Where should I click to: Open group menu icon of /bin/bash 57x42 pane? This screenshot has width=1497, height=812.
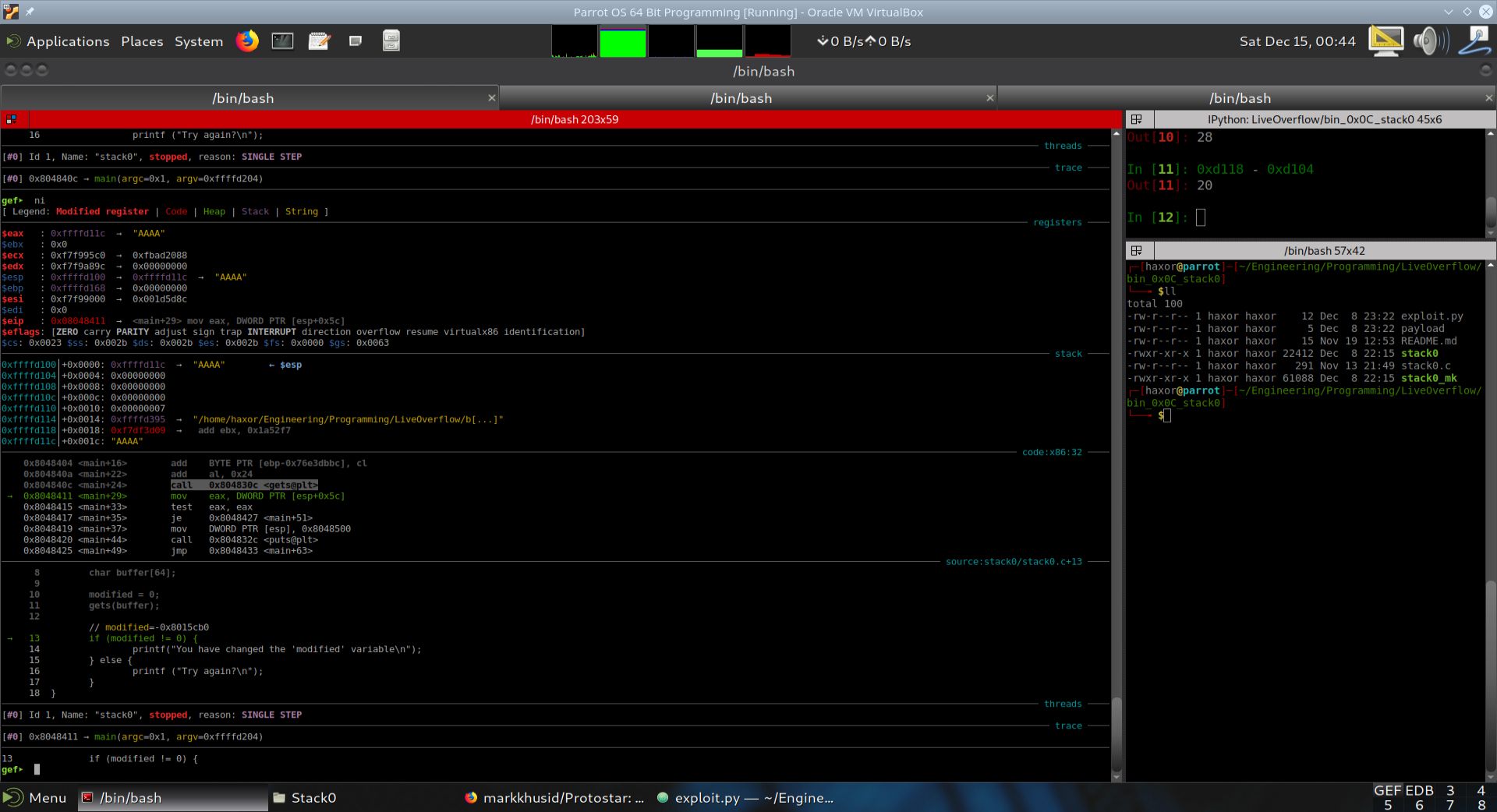(1137, 250)
